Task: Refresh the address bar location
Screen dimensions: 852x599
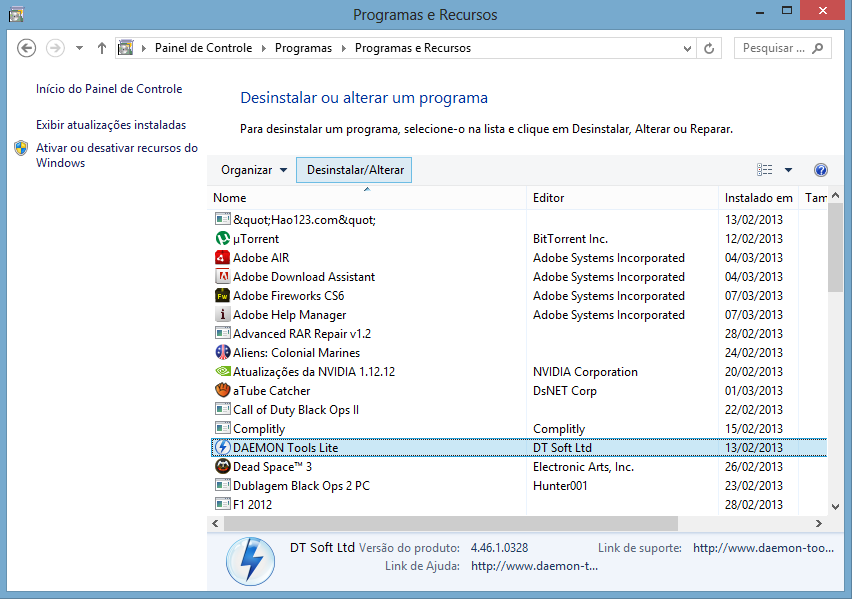Action: 709,48
